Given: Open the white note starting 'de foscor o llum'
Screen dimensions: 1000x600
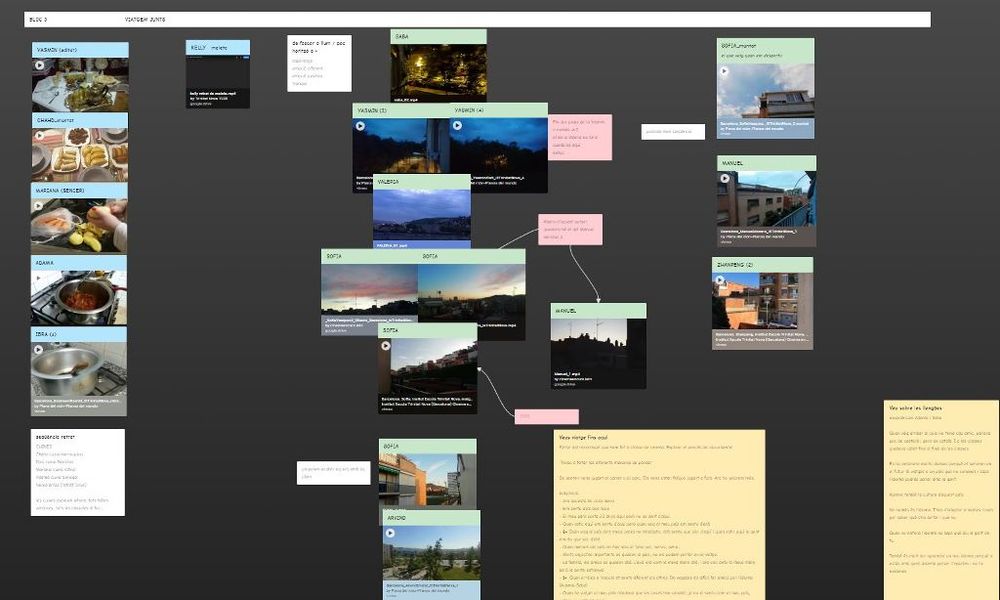Looking at the screenshot, I should [320, 63].
